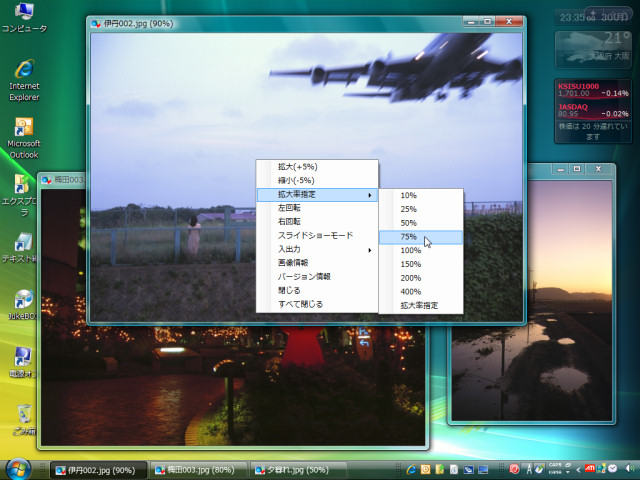The width and height of the screenshot is (640, 480).
Task: Click the orange clock quick launch icon
Action: pyautogui.click(x=425, y=469)
